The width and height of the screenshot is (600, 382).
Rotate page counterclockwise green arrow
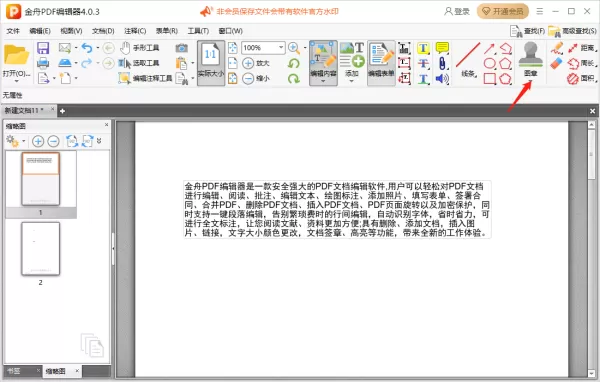point(293,63)
